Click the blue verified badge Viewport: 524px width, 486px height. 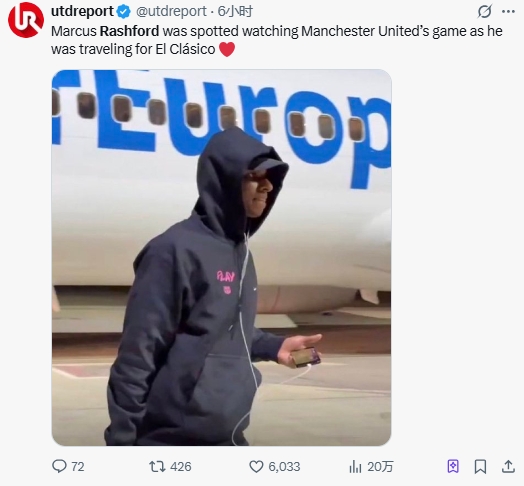click(123, 12)
